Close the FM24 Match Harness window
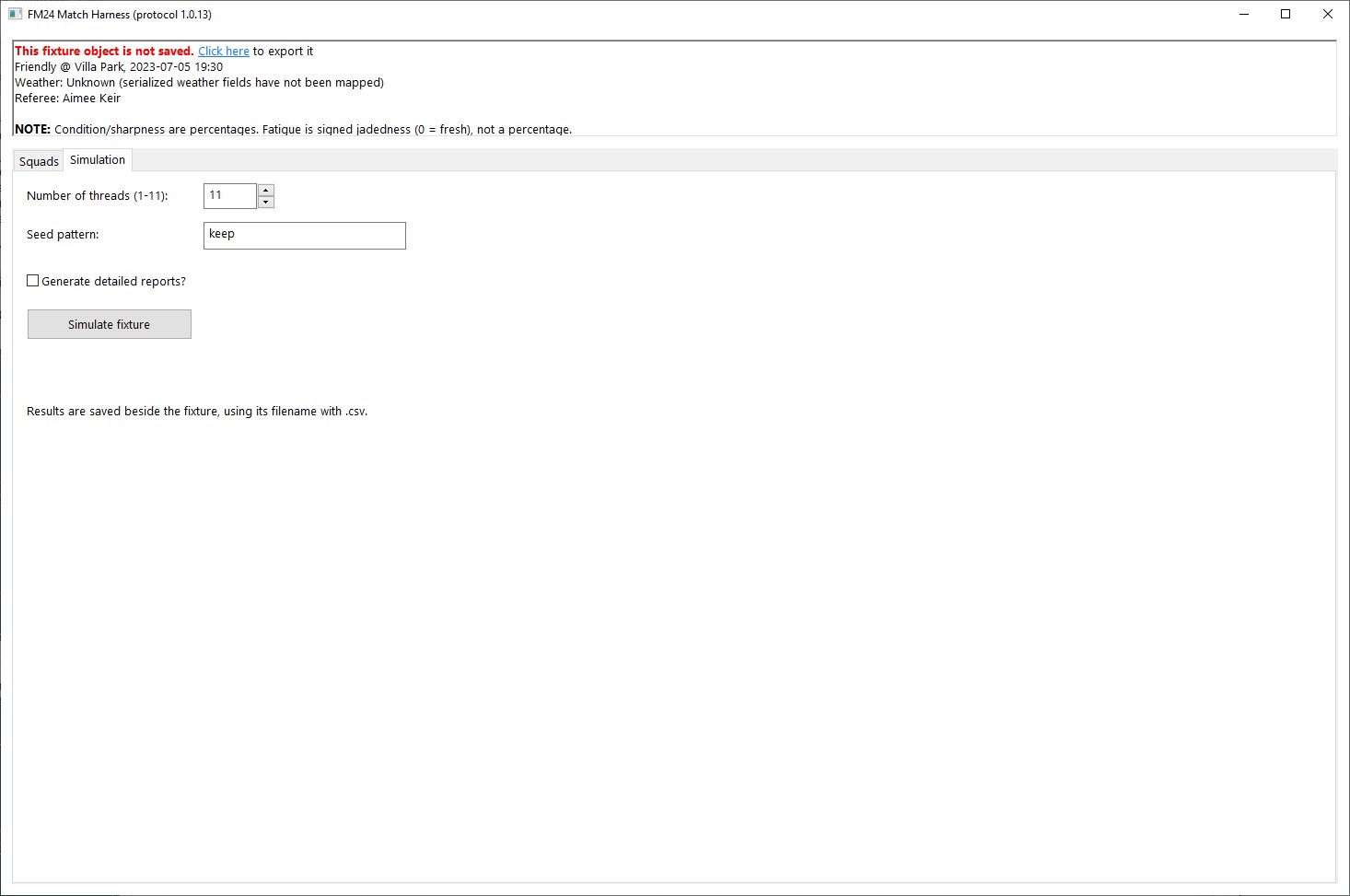This screenshot has width=1350, height=896. [x=1328, y=15]
